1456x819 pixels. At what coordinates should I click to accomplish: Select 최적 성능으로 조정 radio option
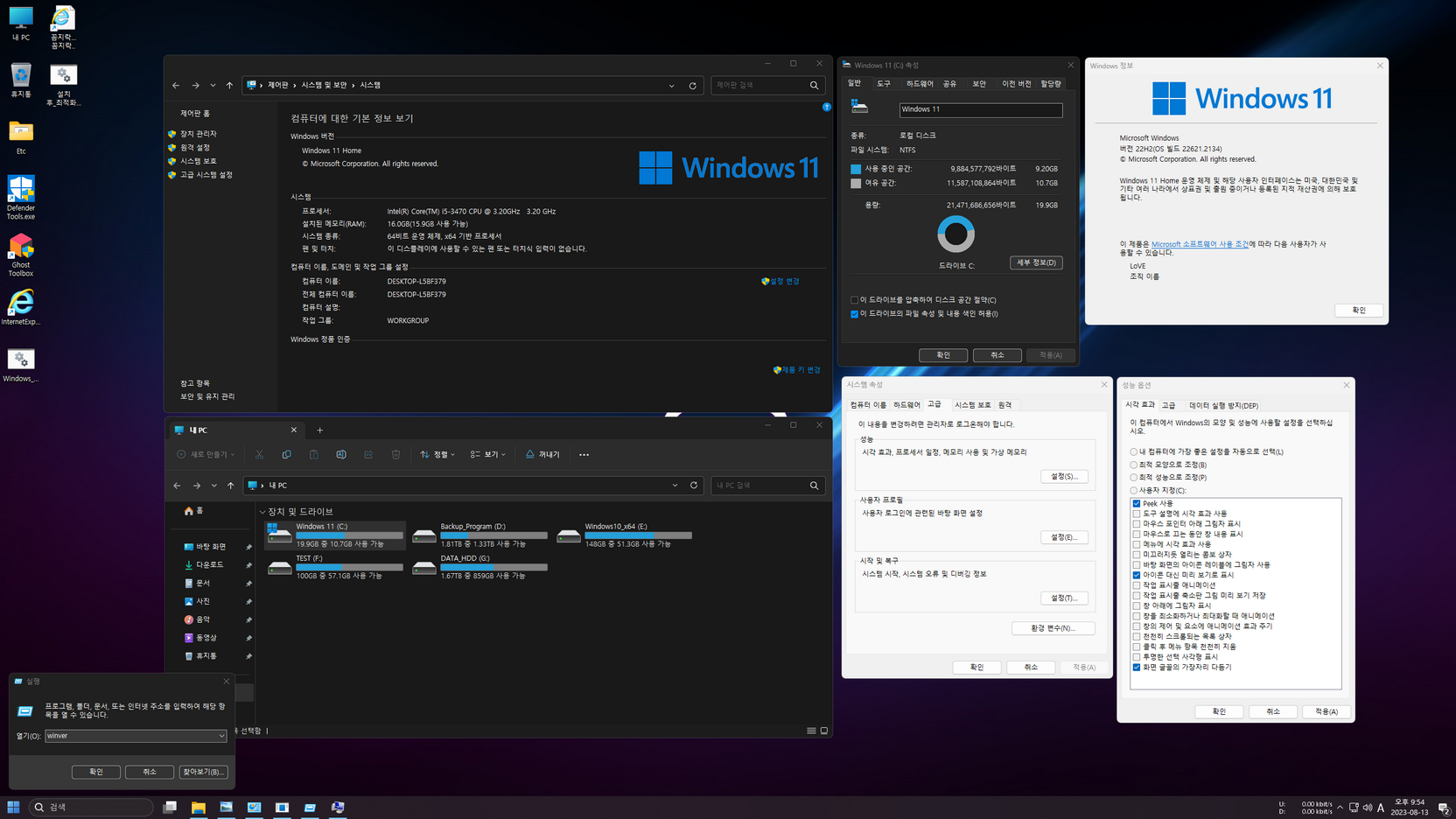[1134, 478]
